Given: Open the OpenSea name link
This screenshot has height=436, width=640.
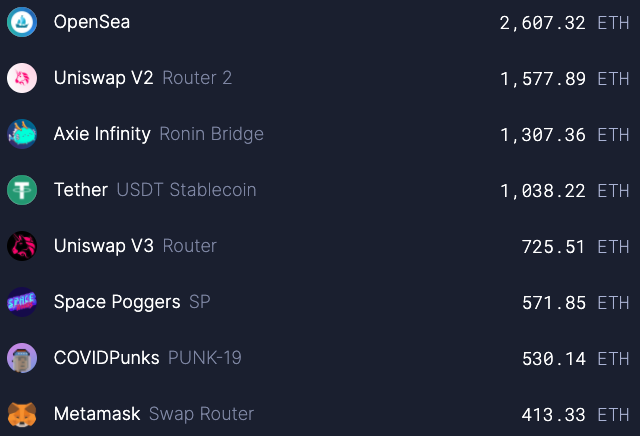Looking at the screenshot, I should (92, 21).
